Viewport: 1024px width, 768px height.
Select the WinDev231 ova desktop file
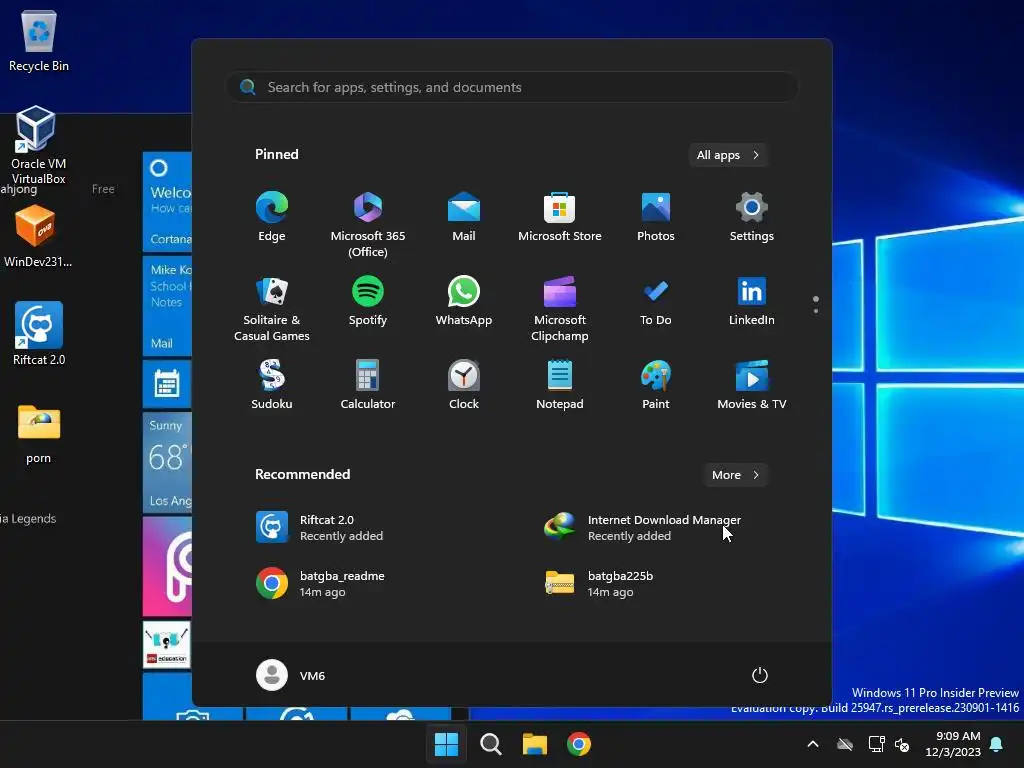click(38, 236)
